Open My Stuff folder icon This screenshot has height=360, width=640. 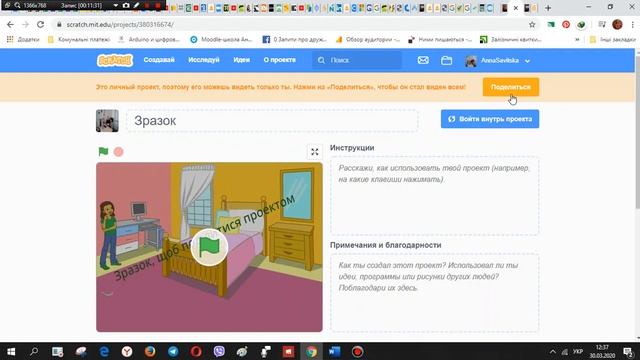tap(447, 60)
